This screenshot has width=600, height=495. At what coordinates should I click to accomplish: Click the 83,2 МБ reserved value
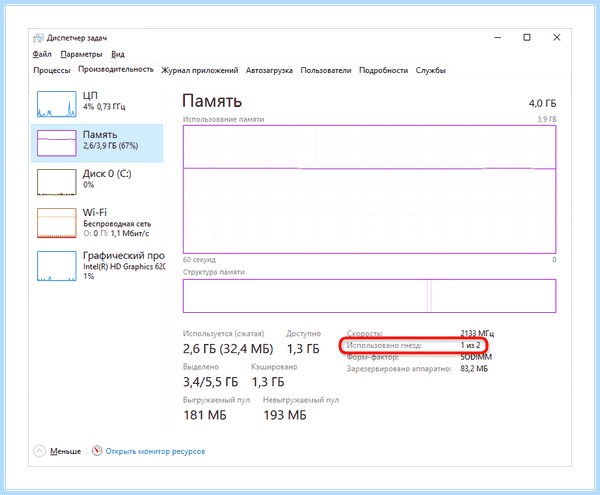474,369
